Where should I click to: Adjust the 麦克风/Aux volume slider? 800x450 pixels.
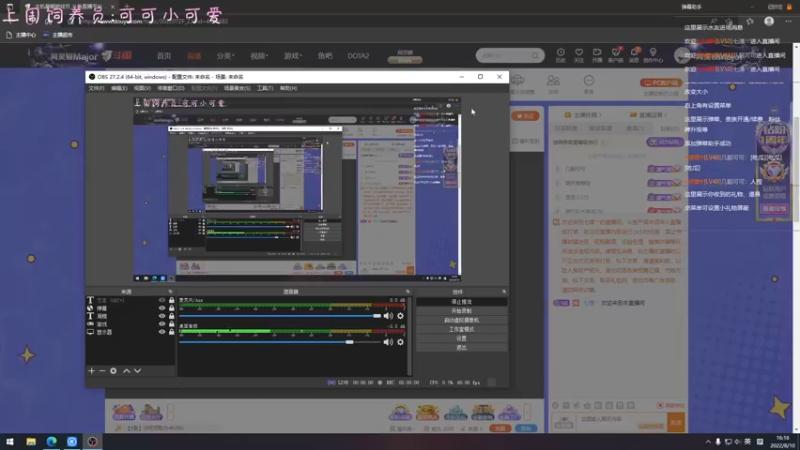(280, 316)
